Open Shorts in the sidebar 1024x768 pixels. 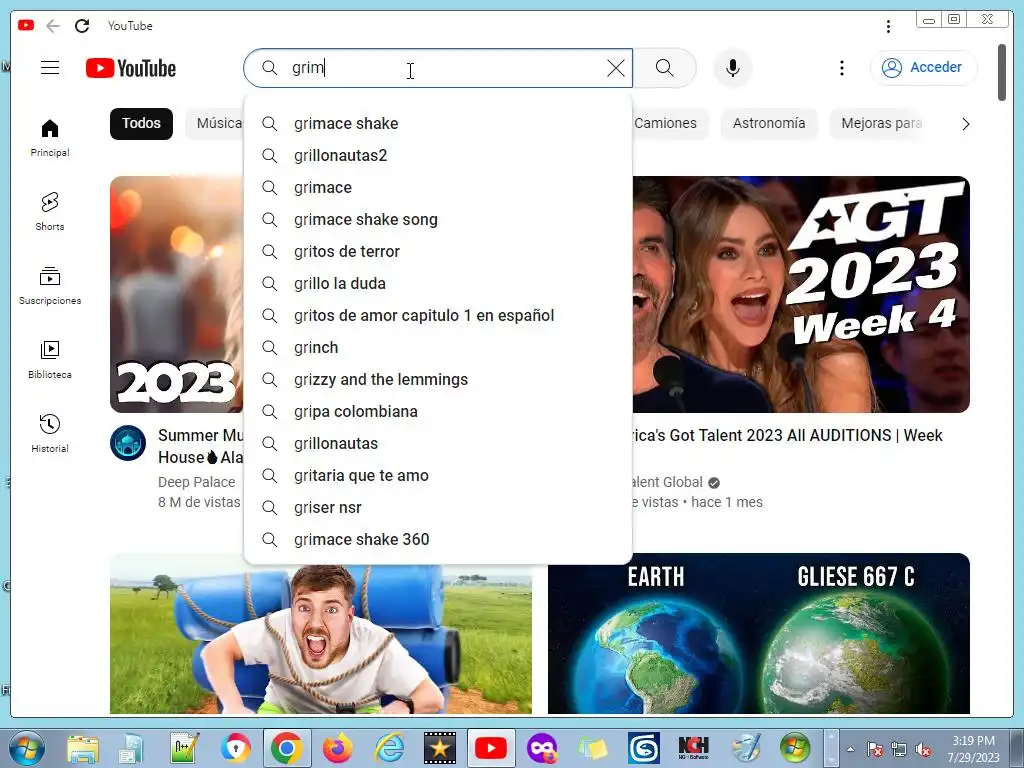point(50,212)
